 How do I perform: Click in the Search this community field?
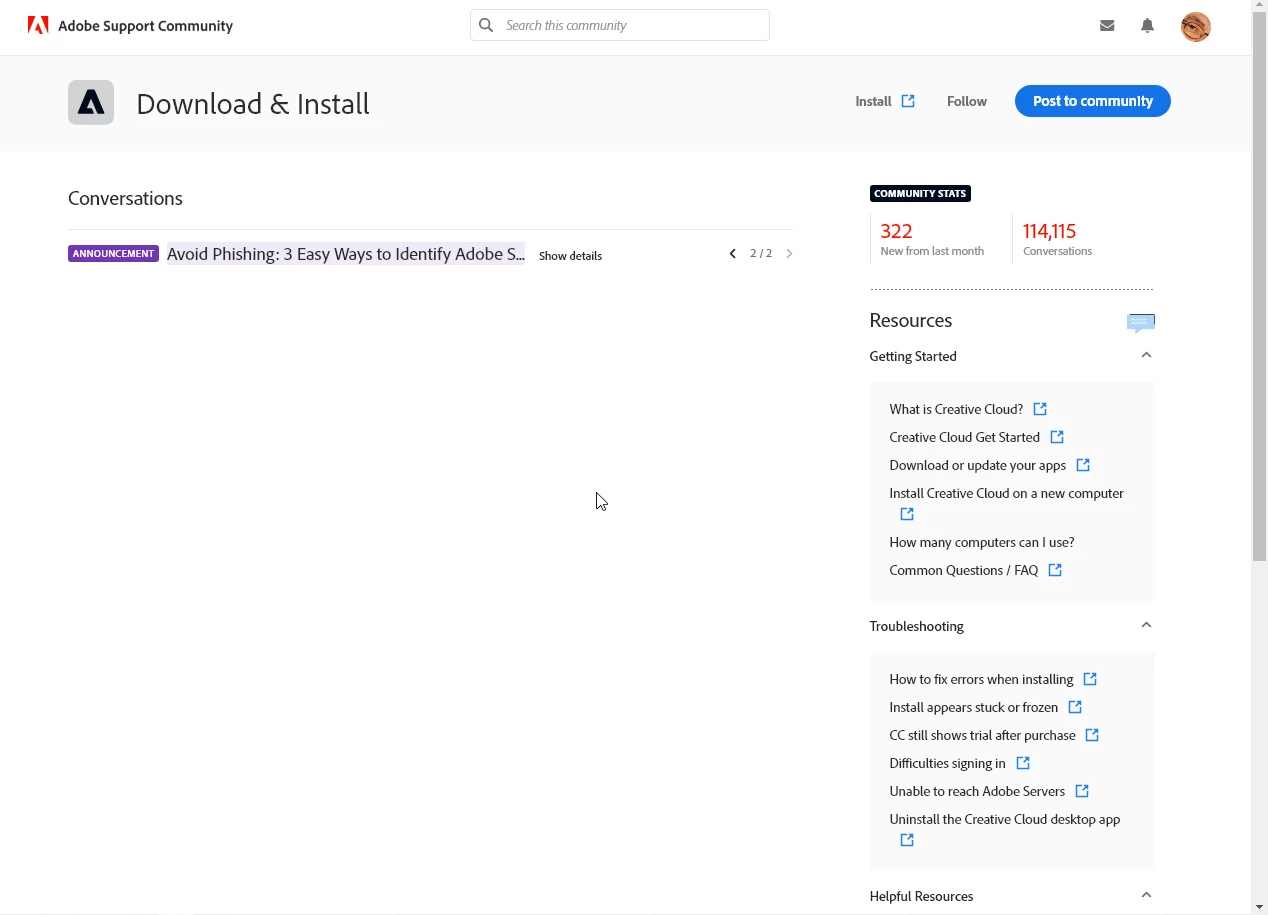[620, 25]
